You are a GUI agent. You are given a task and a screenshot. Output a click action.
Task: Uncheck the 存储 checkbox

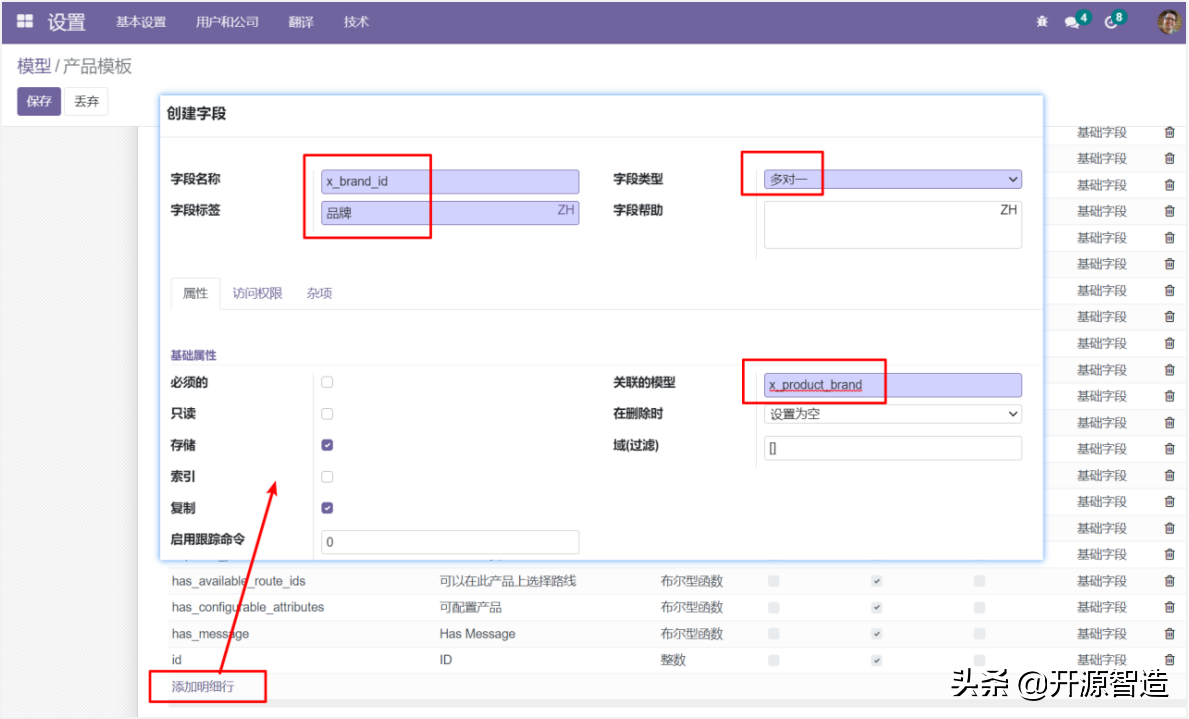point(327,445)
